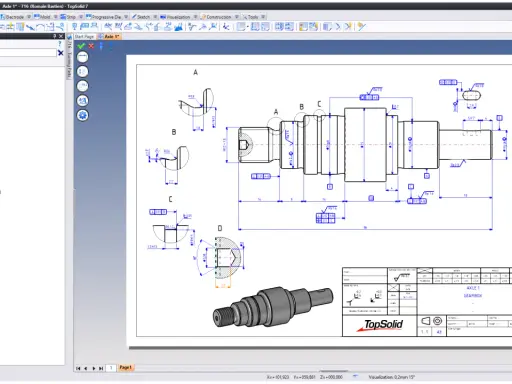
Task: Close the left side panel
Action: (x=61, y=36)
